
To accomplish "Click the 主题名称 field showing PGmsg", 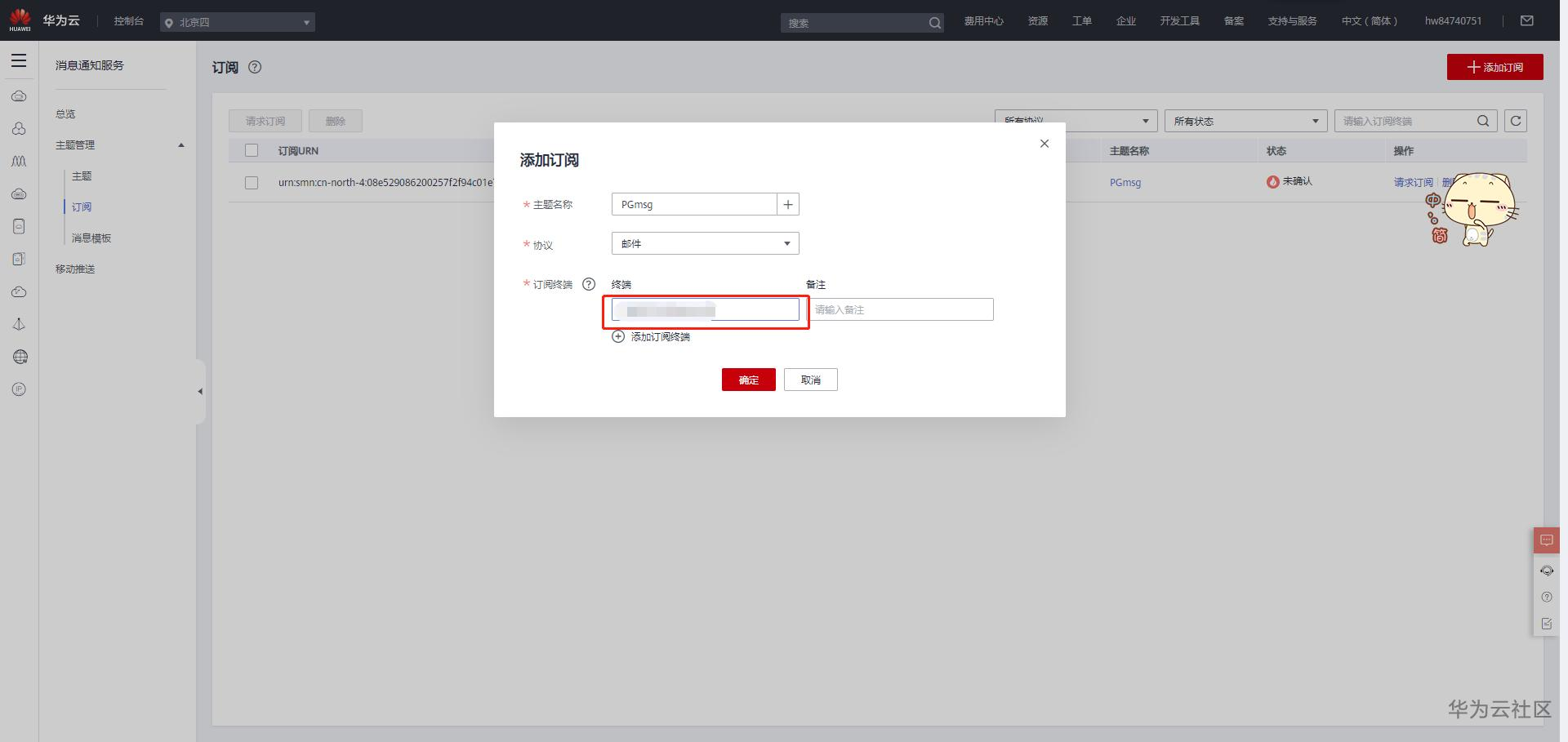I will 694,204.
